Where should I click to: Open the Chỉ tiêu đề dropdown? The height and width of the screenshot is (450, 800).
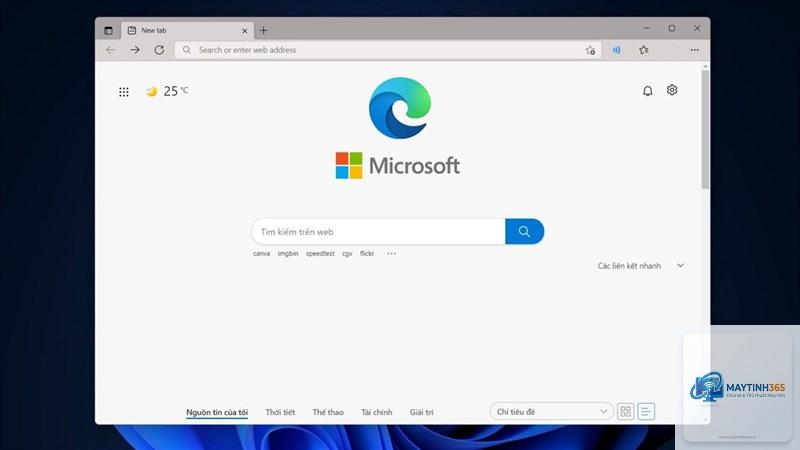[x=552, y=412]
